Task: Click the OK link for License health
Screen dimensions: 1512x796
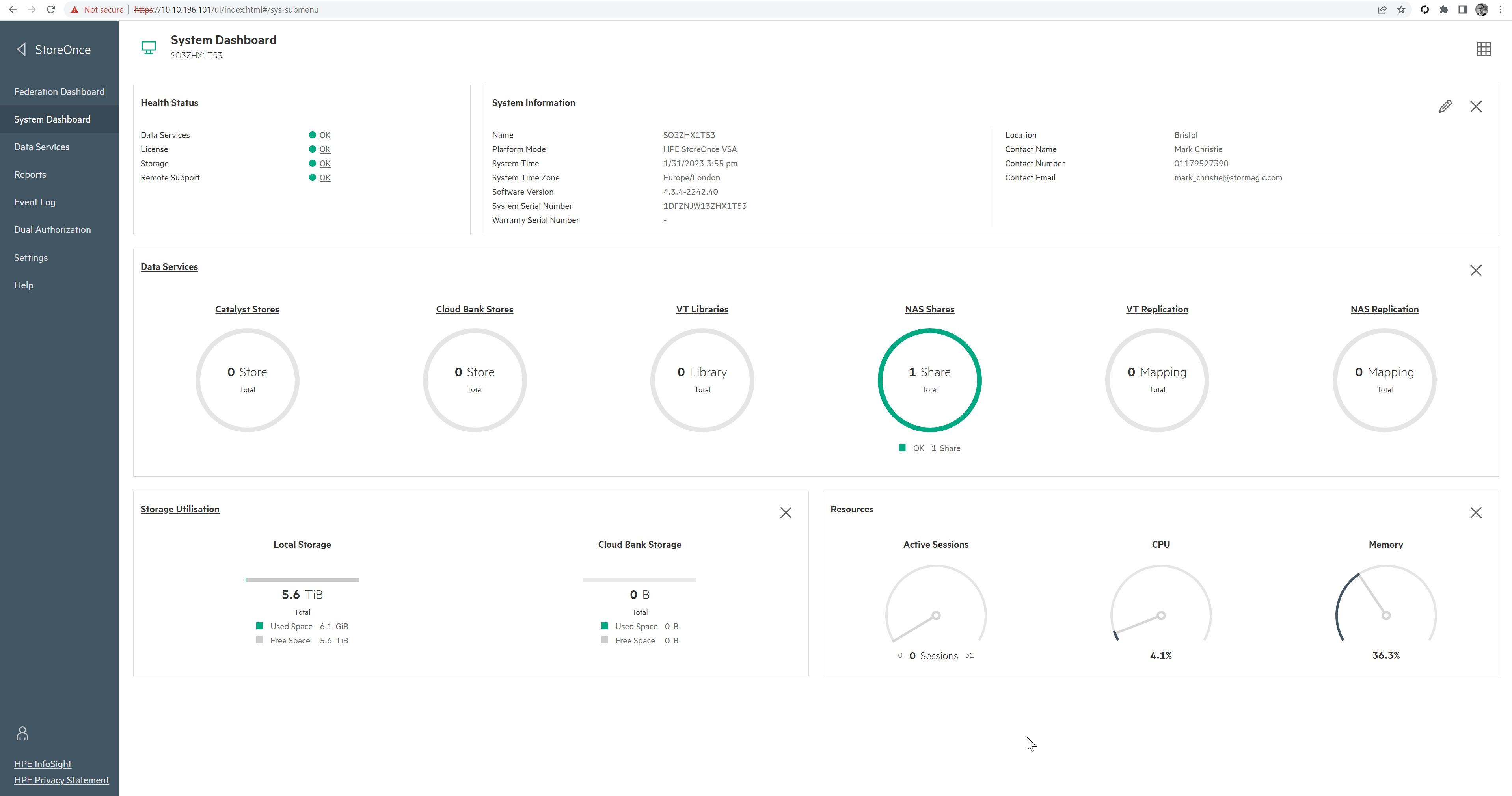Action: (324, 149)
